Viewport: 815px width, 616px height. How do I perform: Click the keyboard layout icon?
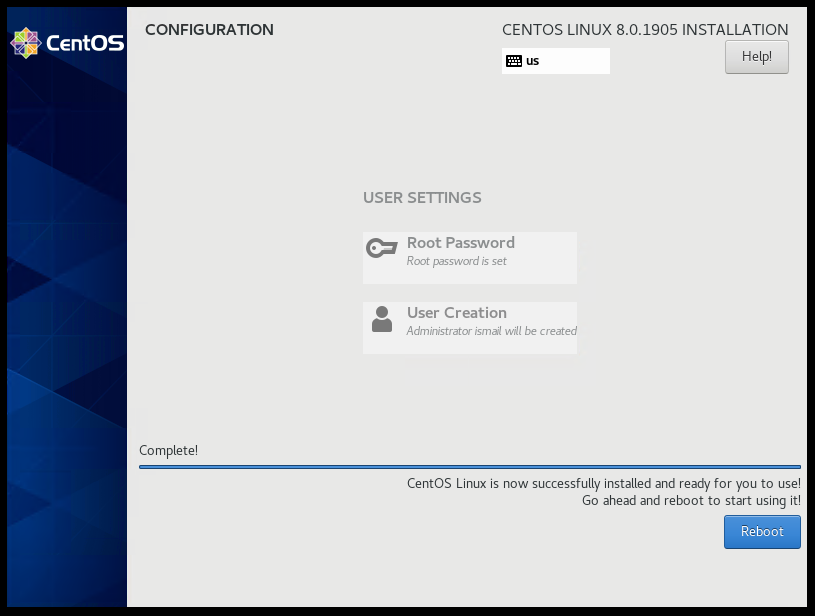coord(514,61)
